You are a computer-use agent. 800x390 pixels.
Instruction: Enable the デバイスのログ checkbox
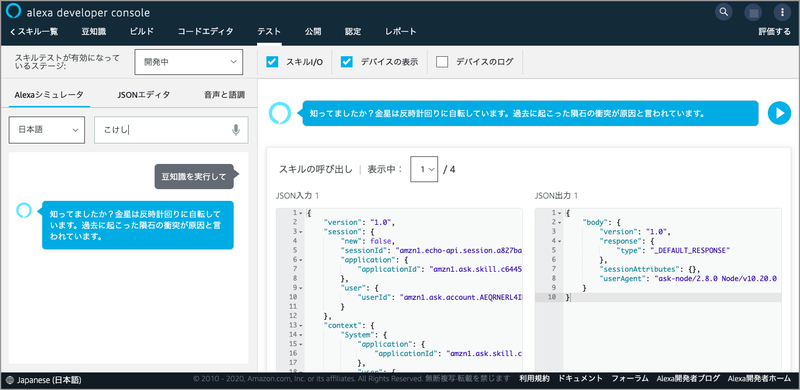tap(442, 62)
